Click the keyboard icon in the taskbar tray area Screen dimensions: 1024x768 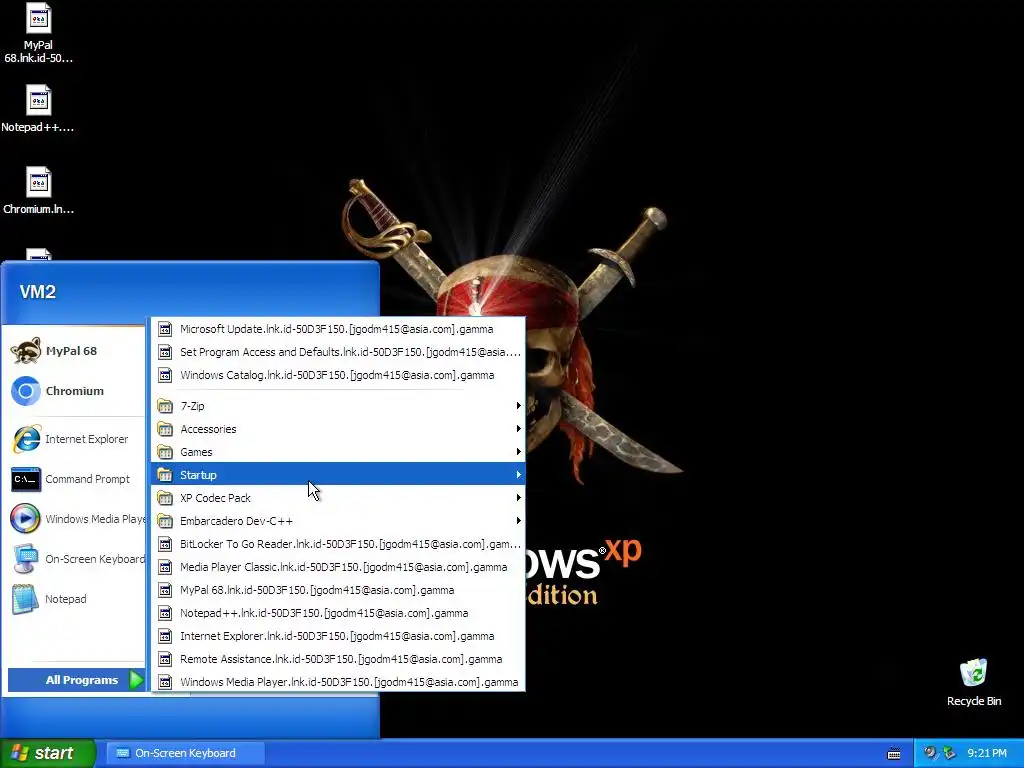click(894, 754)
